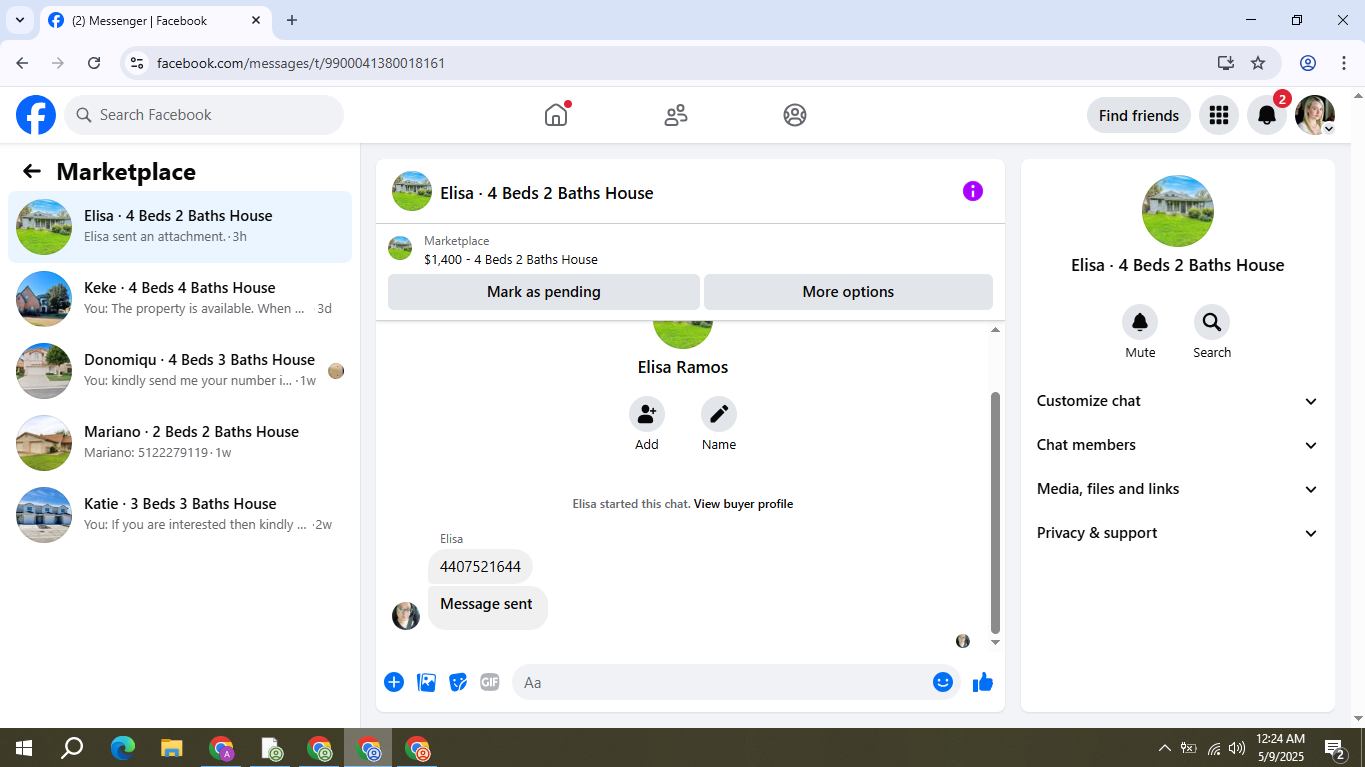Open File Explorer from taskbar
Image resolution: width=1365 pixels, height=767 pixels.
click(172, 748)
